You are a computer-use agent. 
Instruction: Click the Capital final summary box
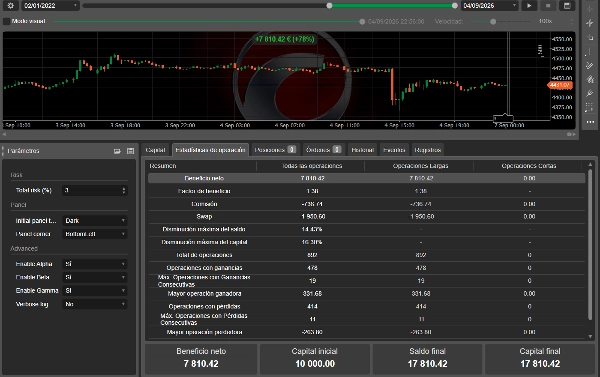[x=540, y=359]
